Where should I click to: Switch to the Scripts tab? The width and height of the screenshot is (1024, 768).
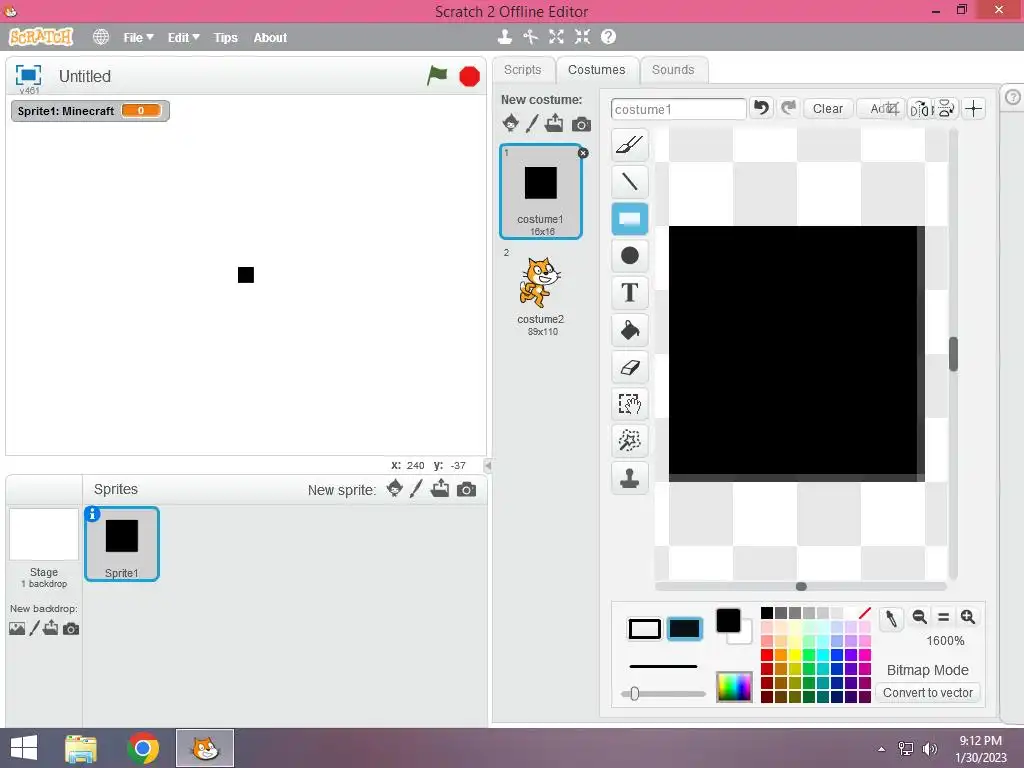(x=522, y=70)
